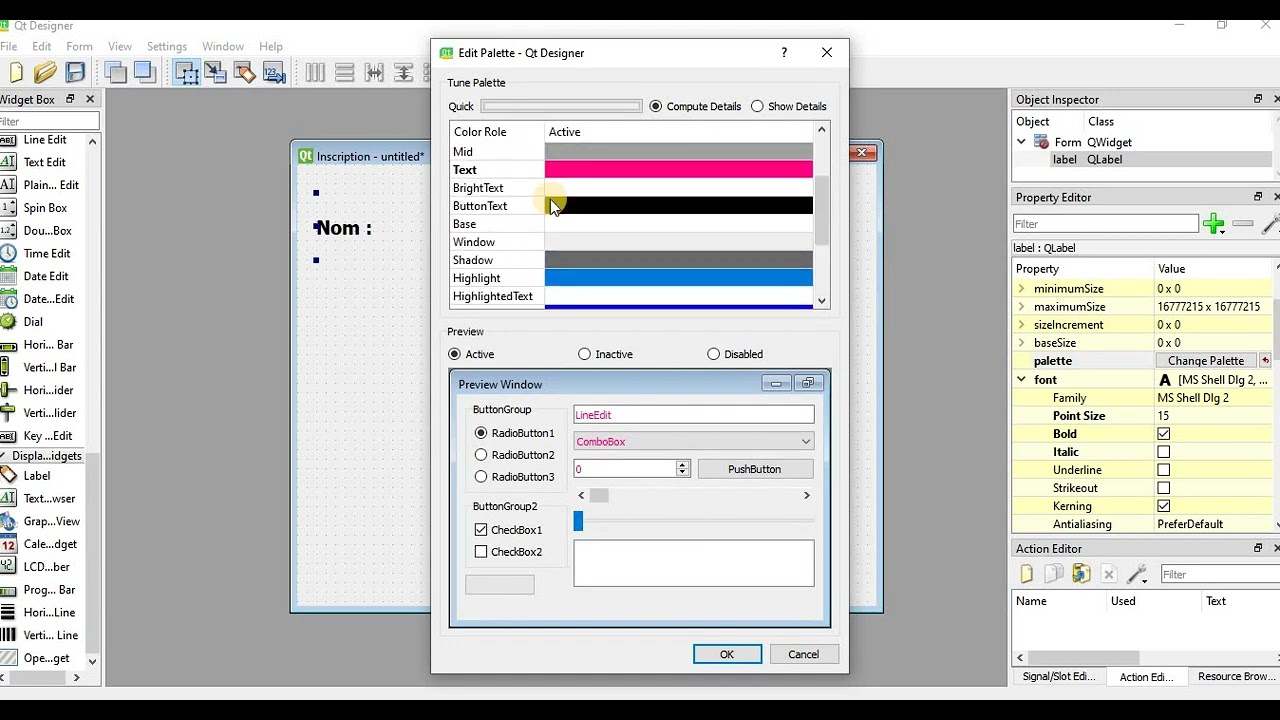Open the Settings menu
1280x720 pixels.
pyautogui.click(x=167, y=46)
